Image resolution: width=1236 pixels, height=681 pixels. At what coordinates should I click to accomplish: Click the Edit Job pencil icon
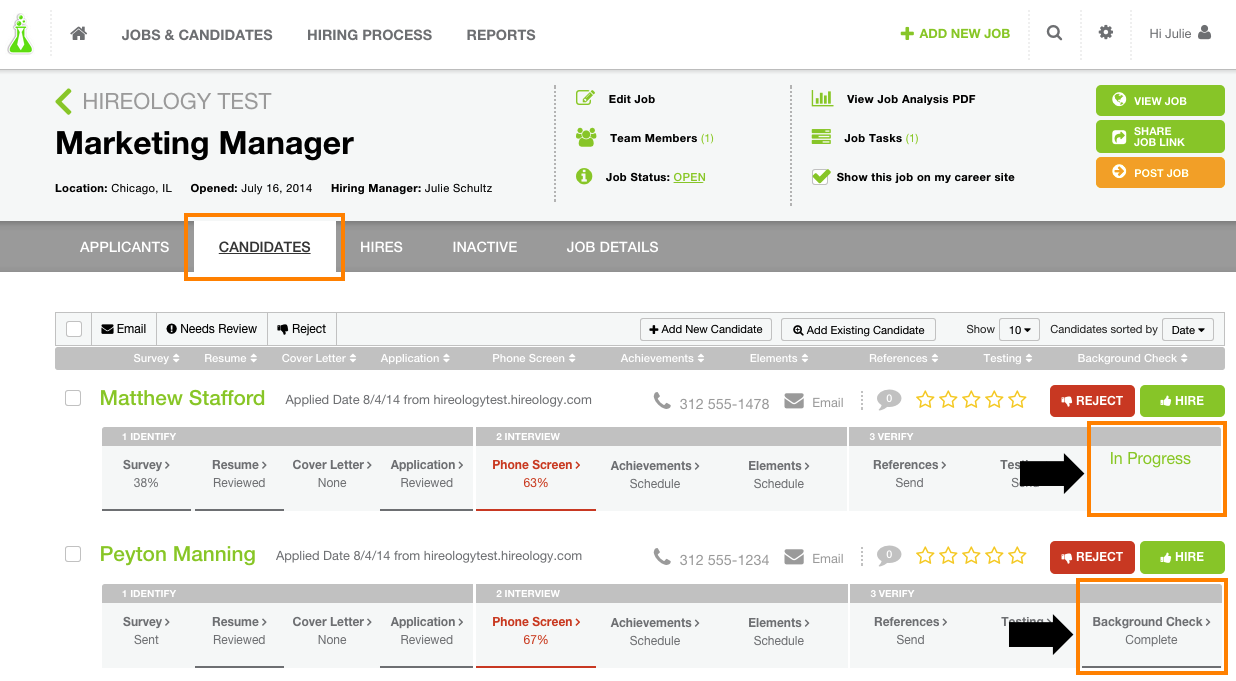pos(585,98)
